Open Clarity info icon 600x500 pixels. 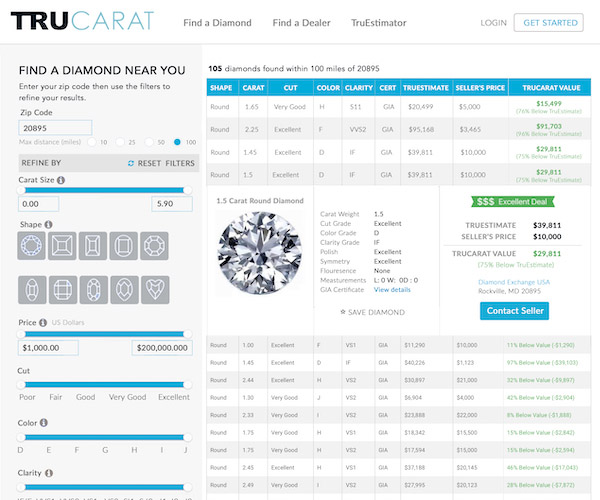click(49, 473)
